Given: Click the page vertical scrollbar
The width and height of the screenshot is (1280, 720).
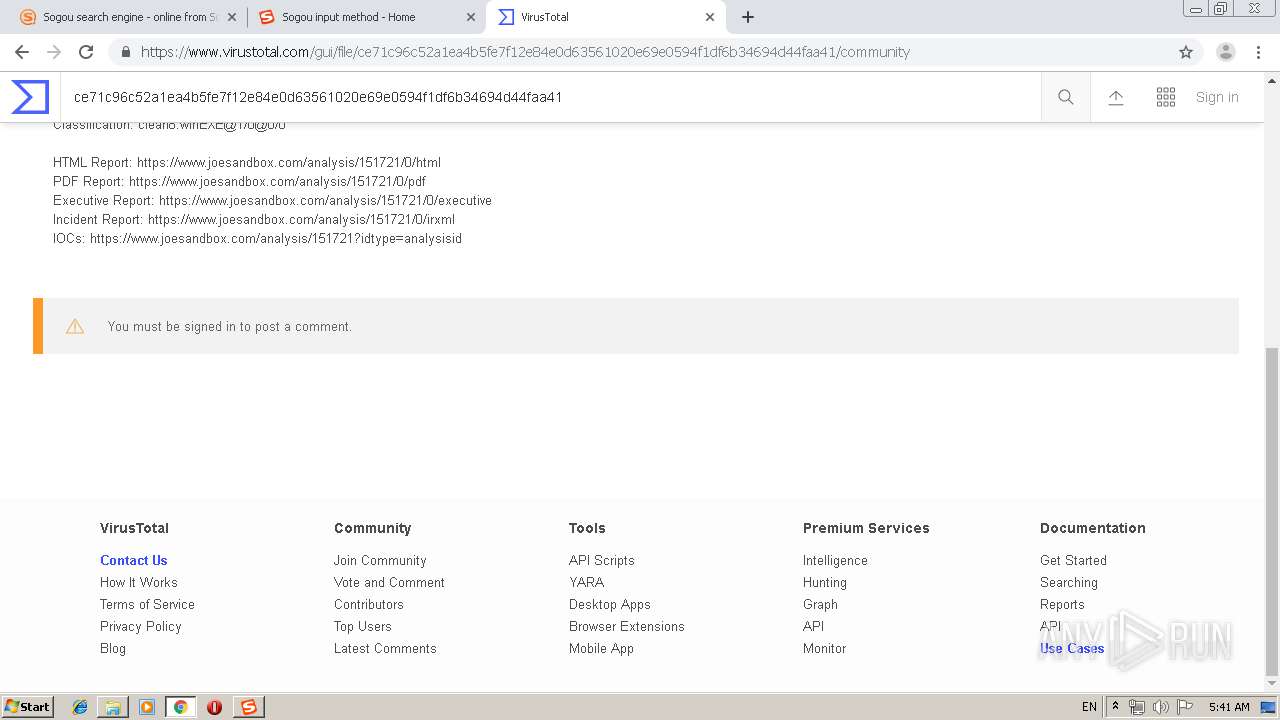Looking at the screenshot, I should coord(1271,510).
